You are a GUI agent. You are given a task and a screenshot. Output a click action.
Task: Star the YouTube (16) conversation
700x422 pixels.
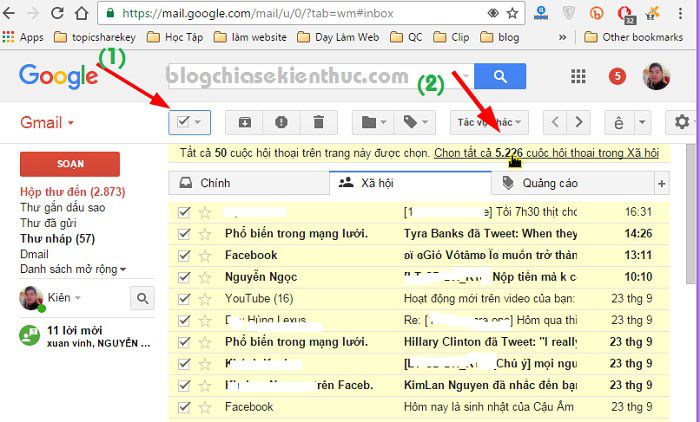pyautogui.click(x=205, y=299)
